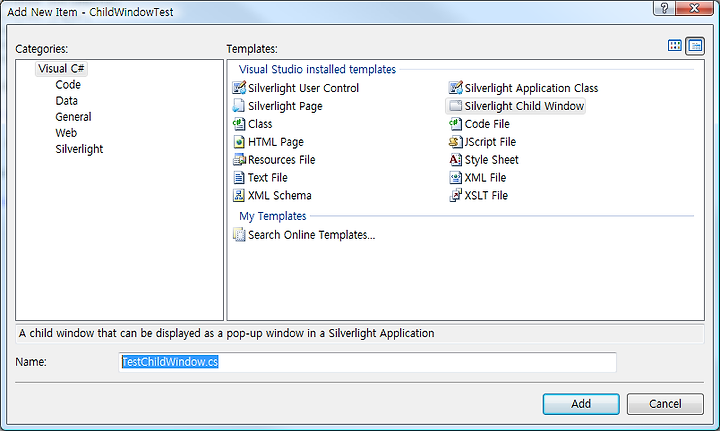Select the Code category

click(68, 85)
